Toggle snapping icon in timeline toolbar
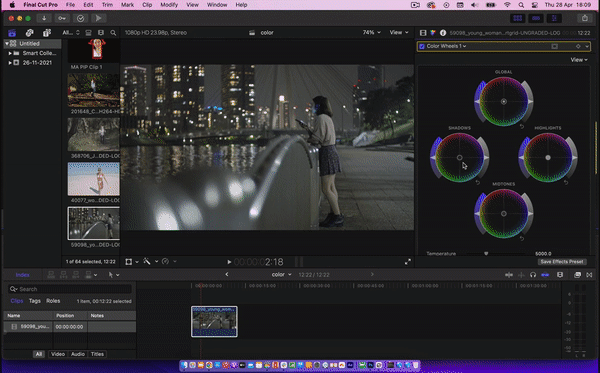 click(x=545, y=275)
